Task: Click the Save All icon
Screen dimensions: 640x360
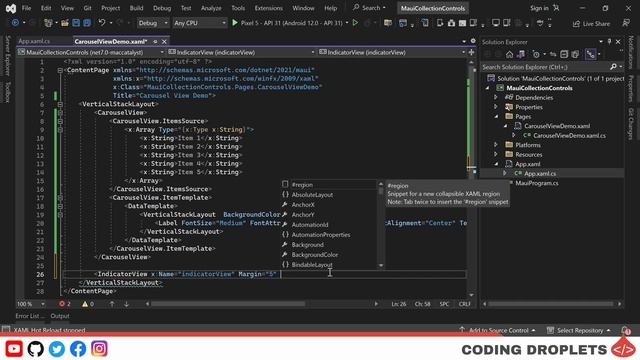Action: click(x=87, y=23)
